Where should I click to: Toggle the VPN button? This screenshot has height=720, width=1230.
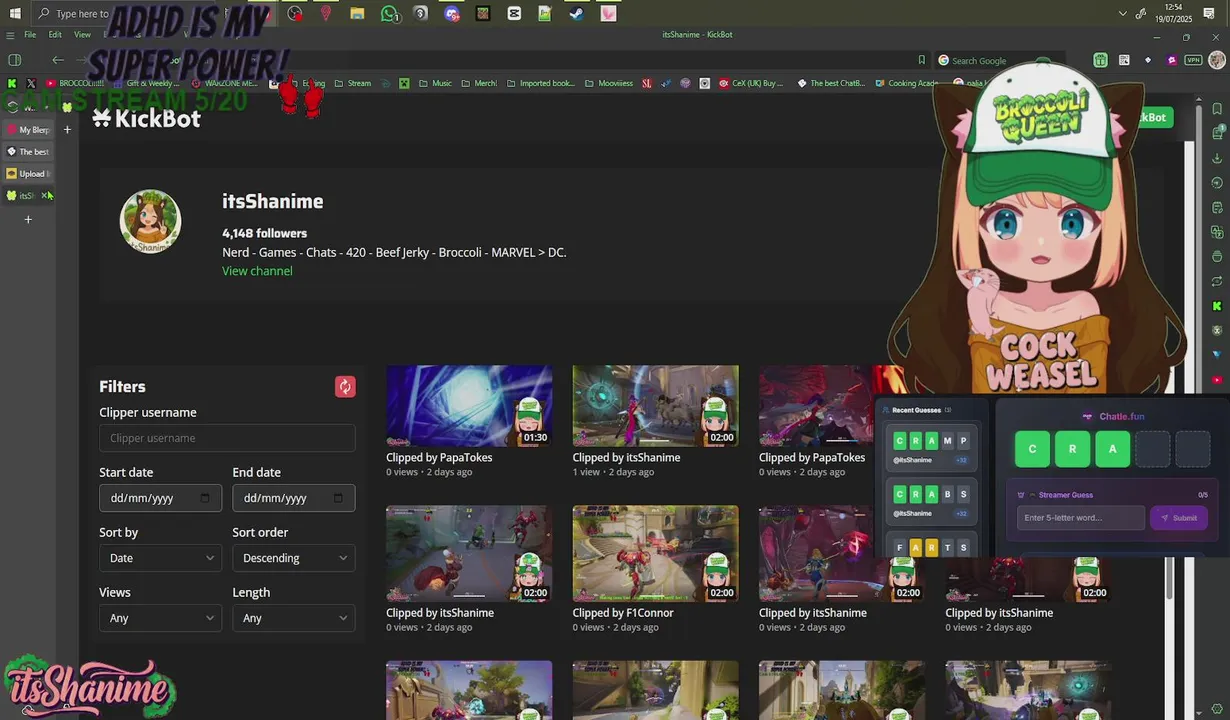(1193, 60)
